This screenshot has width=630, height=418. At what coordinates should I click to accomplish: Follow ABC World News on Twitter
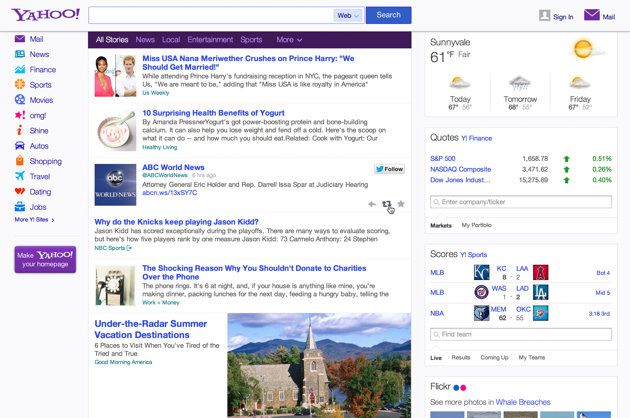389,169
